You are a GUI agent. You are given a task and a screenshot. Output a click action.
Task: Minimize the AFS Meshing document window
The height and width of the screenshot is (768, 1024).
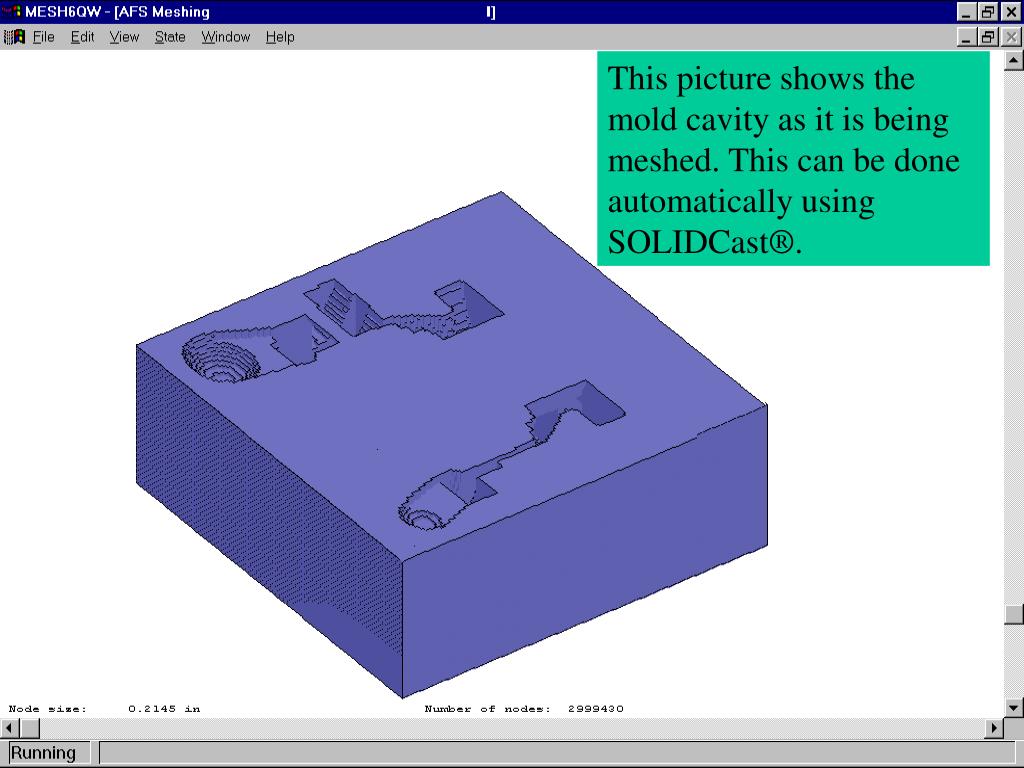pyautogui.click(x=967, y=37)
